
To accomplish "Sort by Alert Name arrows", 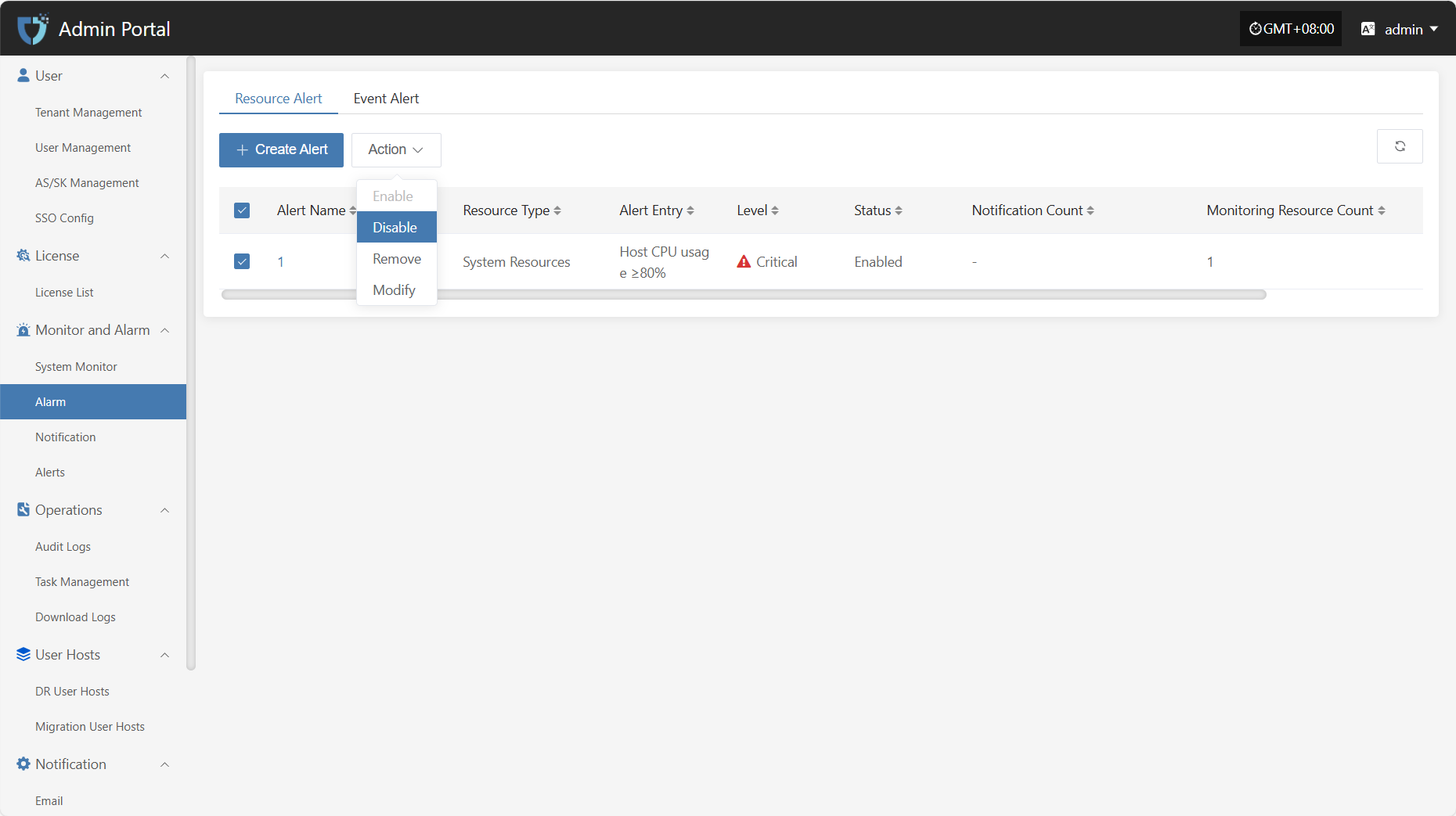I will tap(353, 210).
